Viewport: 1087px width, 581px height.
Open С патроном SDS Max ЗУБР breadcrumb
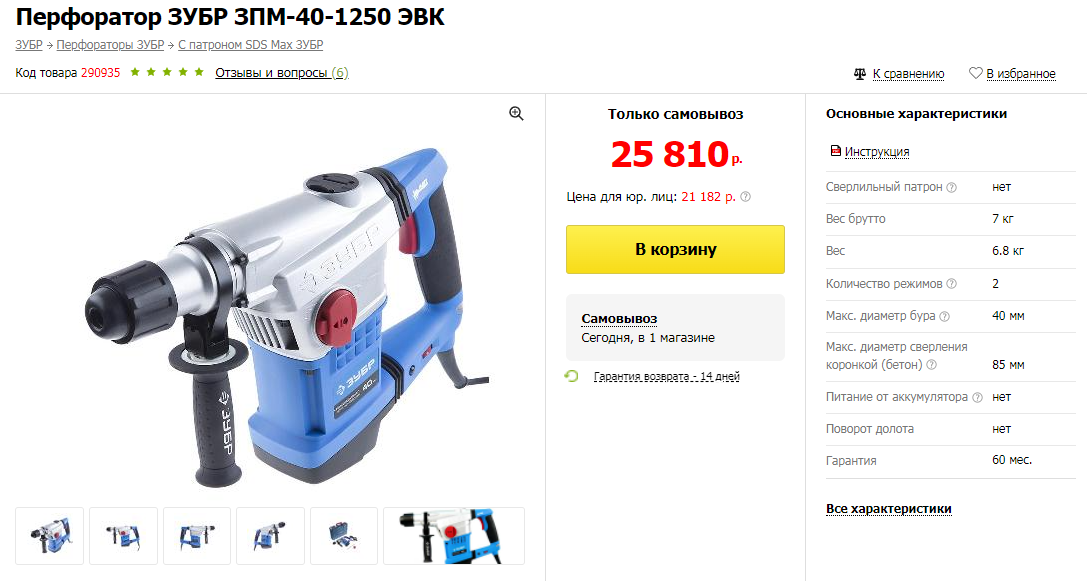[250, 44]
